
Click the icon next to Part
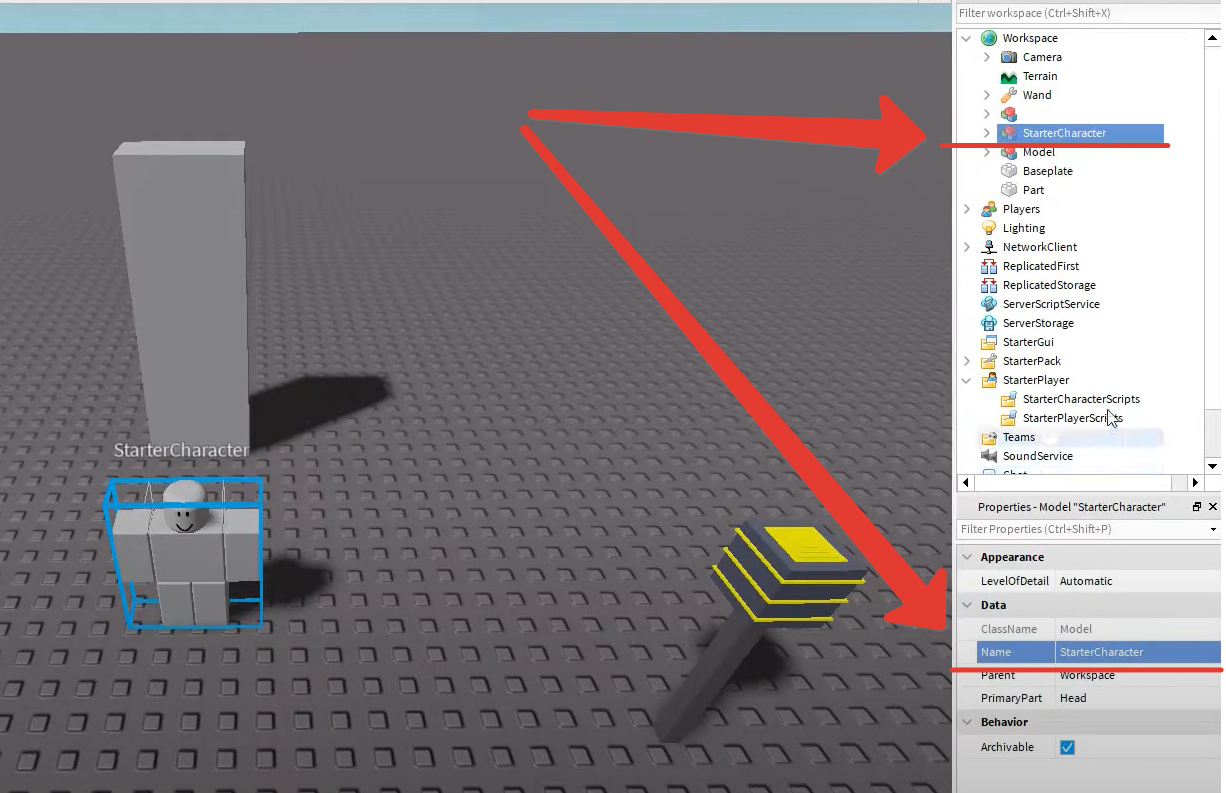point(1009,190)
